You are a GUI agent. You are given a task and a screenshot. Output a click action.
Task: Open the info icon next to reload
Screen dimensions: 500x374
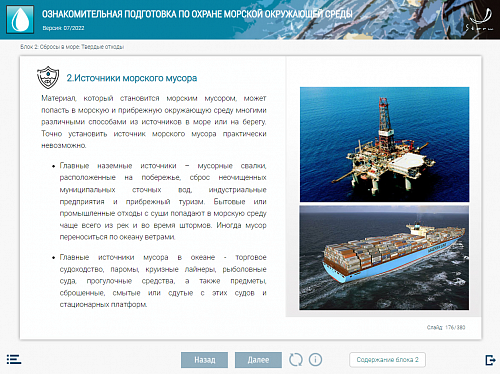tap(315, 360)
